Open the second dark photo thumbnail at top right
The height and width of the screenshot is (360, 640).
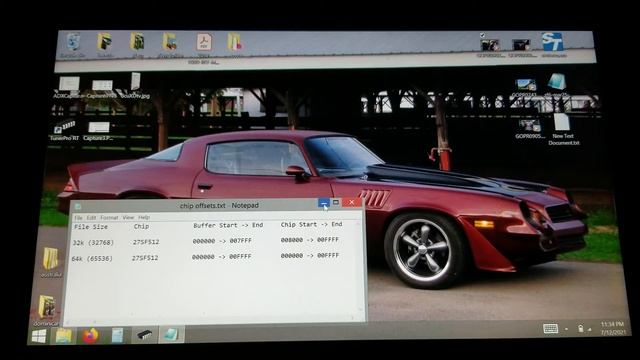522,46
